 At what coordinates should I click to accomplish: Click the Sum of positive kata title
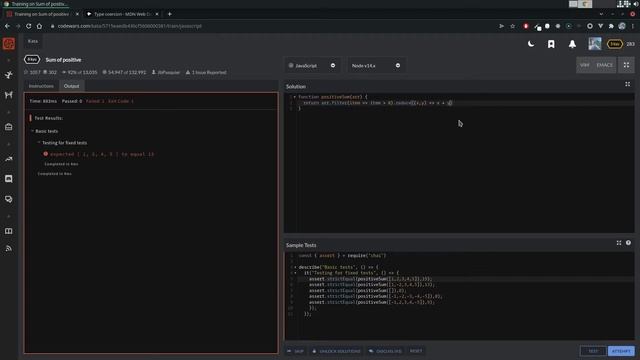click(63, 60)
